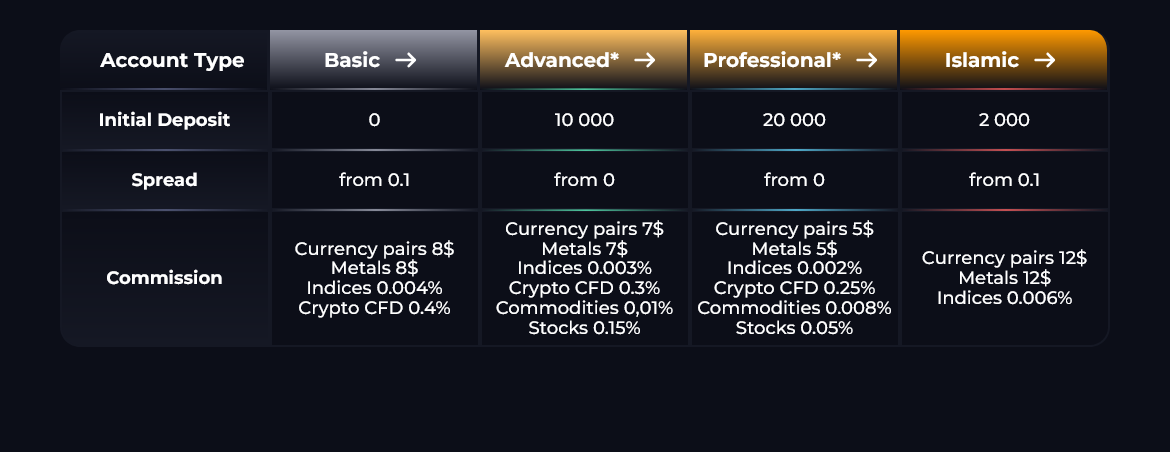Viewport: 1170px width, 452px height.
Task: Click Indices 0.006% in Islamic commission
Action: 1004,298
